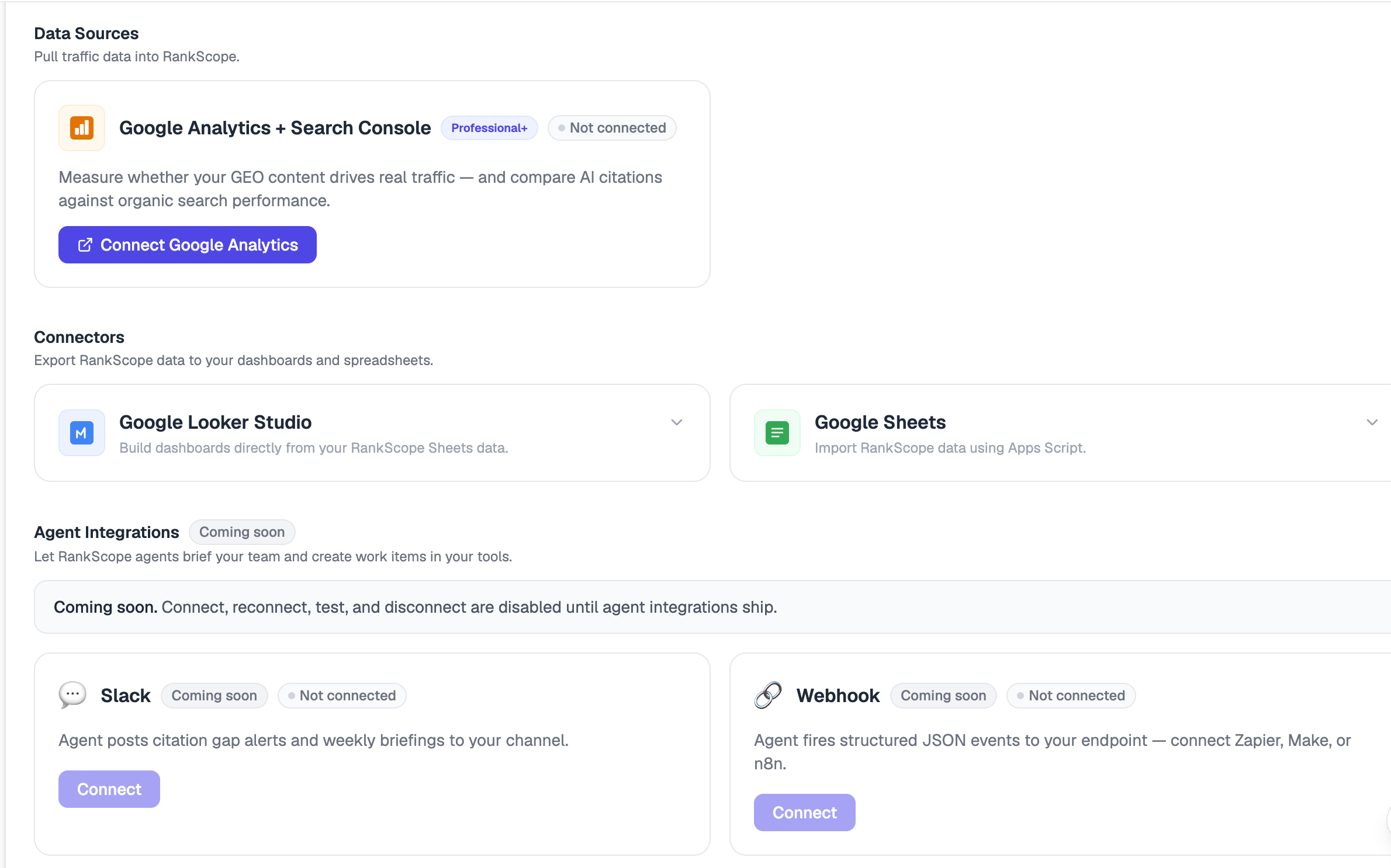Click the 'Measure whether your GEO content' description
The image size is (1391, 868).
[x=361, y=189]
